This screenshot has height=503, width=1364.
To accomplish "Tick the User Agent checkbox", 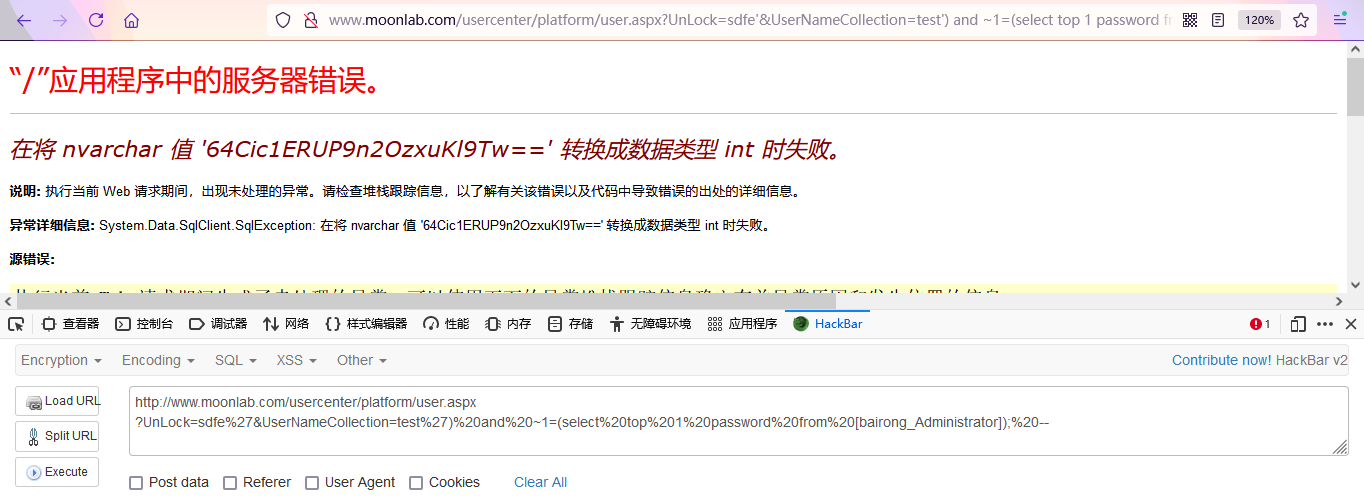I will click(312, 483).
